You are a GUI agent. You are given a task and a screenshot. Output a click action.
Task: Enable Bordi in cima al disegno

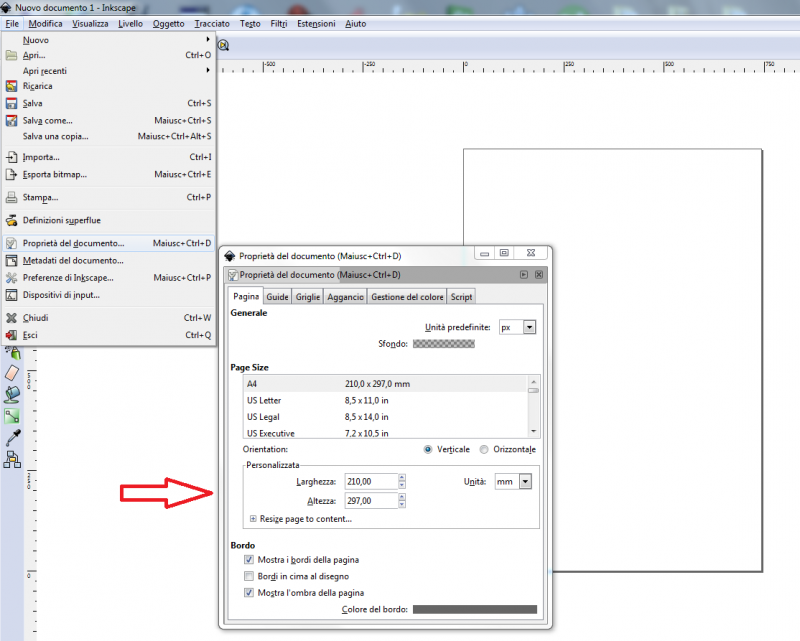coord(249,577)
